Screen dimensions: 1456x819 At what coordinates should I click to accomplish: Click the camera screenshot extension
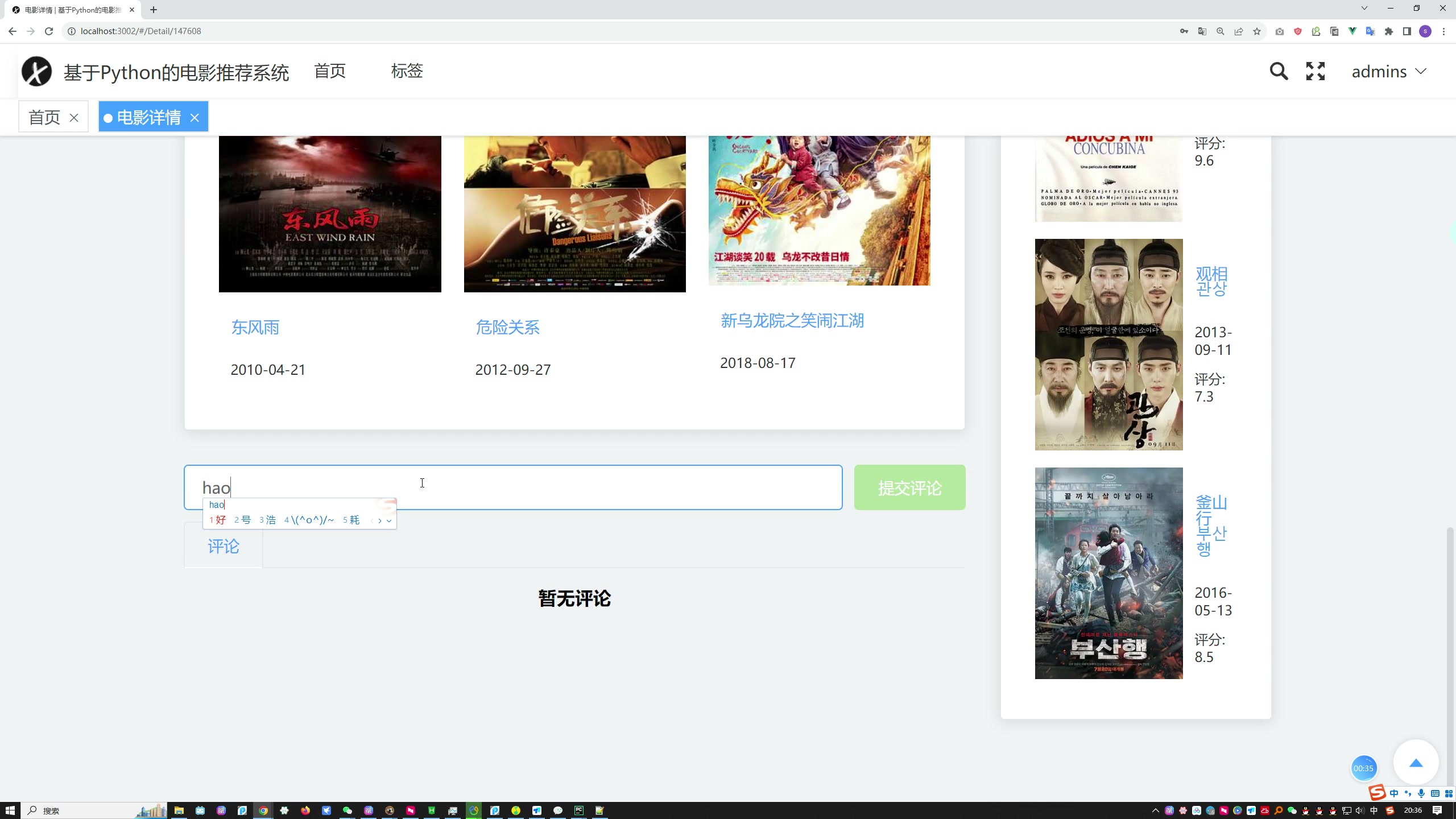coord(1280,31)
